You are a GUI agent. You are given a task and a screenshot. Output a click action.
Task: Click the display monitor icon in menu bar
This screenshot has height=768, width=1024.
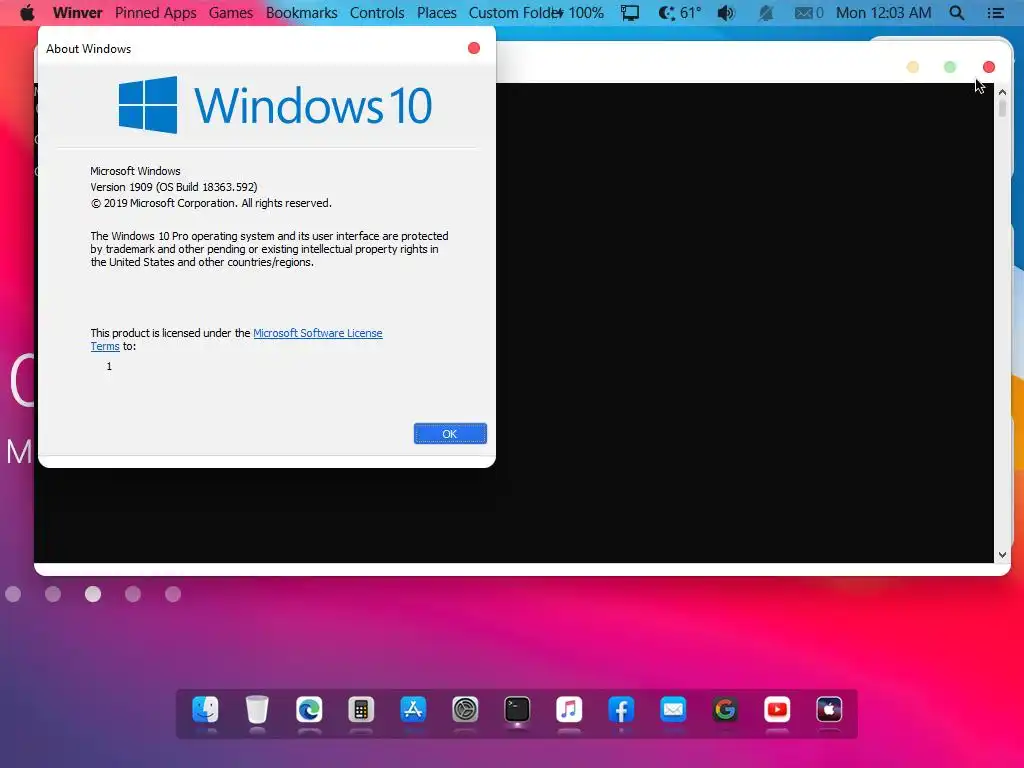[630, 12]
